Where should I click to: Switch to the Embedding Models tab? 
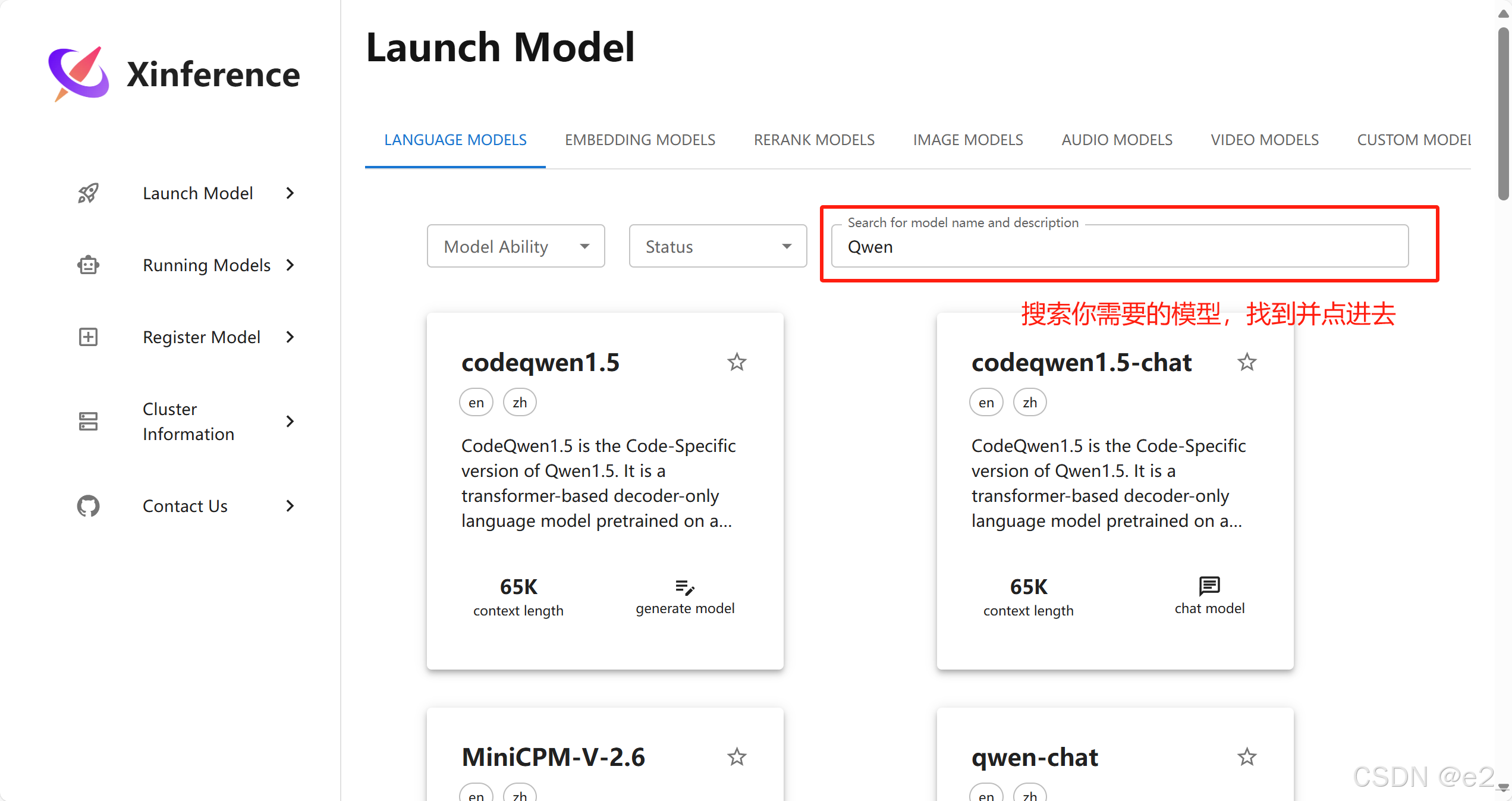[x=640, y=140]
